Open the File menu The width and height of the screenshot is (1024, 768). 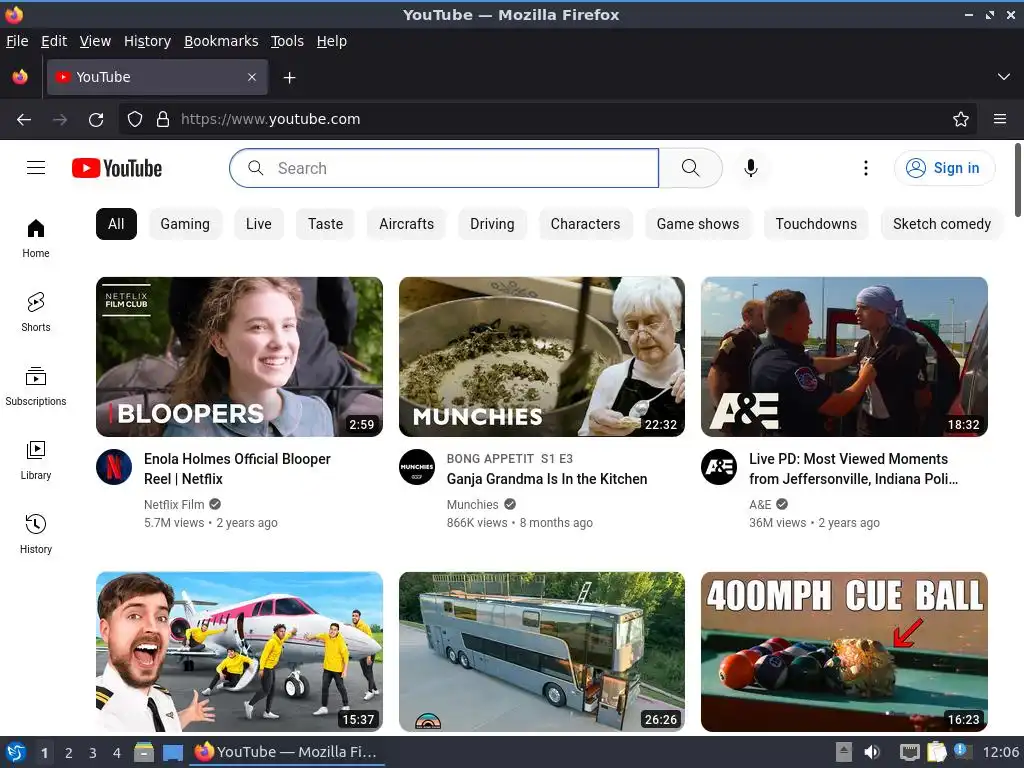(x=17, y=41)
